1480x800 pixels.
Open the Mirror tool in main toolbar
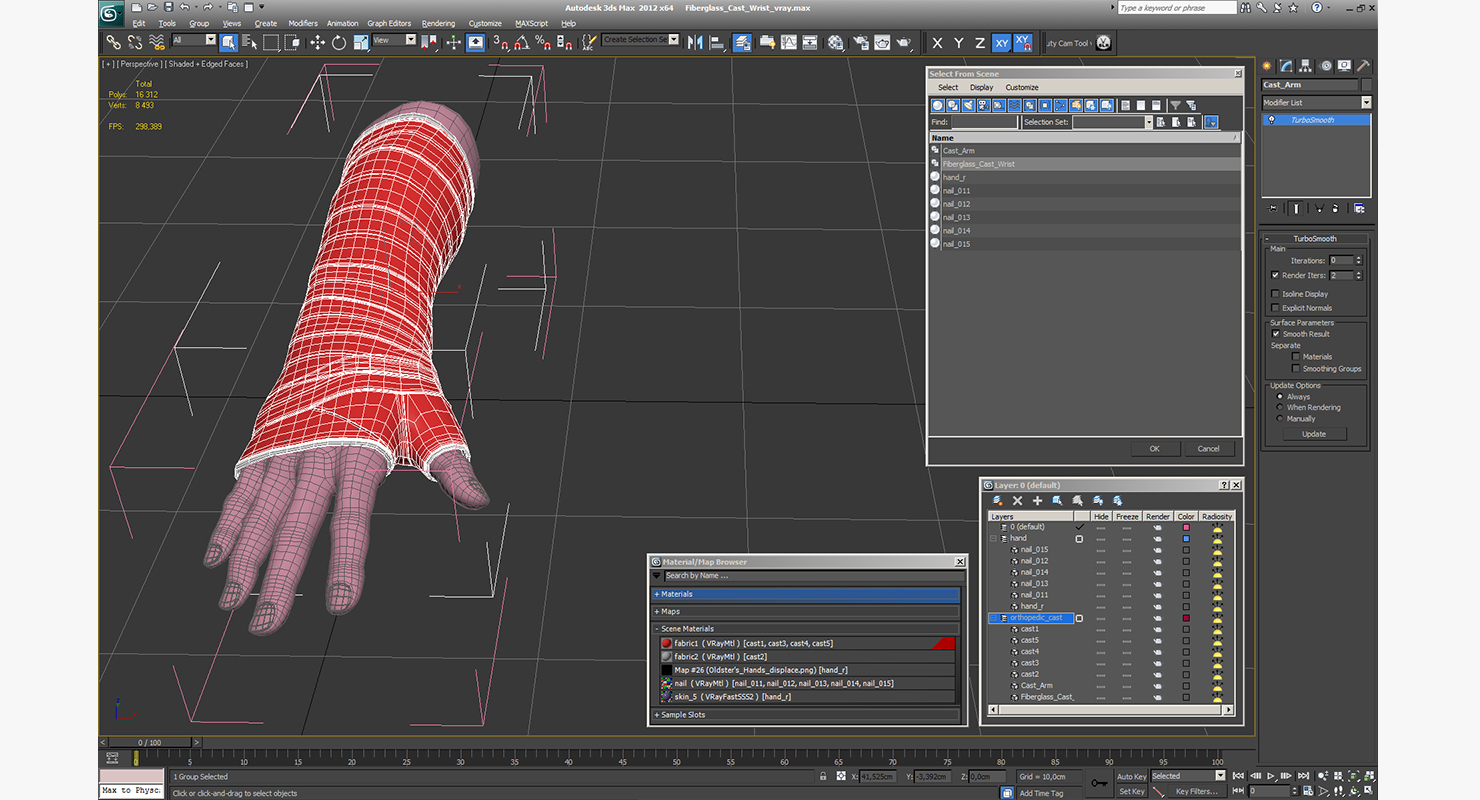coord(694,42)
